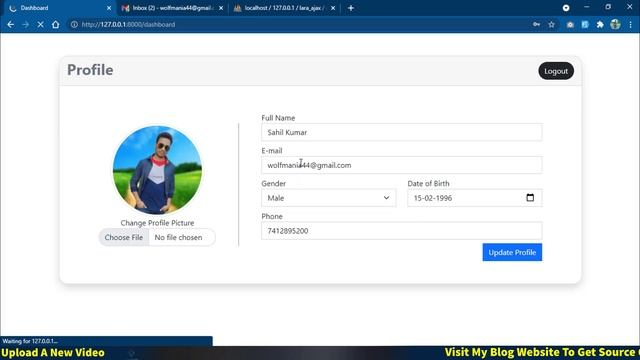The width and height of the screenshot is (640, 360).
Task: View site information icon in address bar
Action: coord(74,24)
